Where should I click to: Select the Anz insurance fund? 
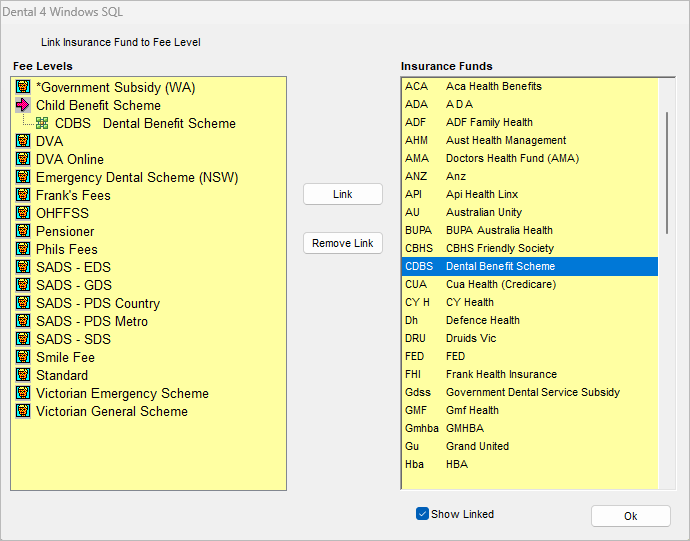click(530, 177)
